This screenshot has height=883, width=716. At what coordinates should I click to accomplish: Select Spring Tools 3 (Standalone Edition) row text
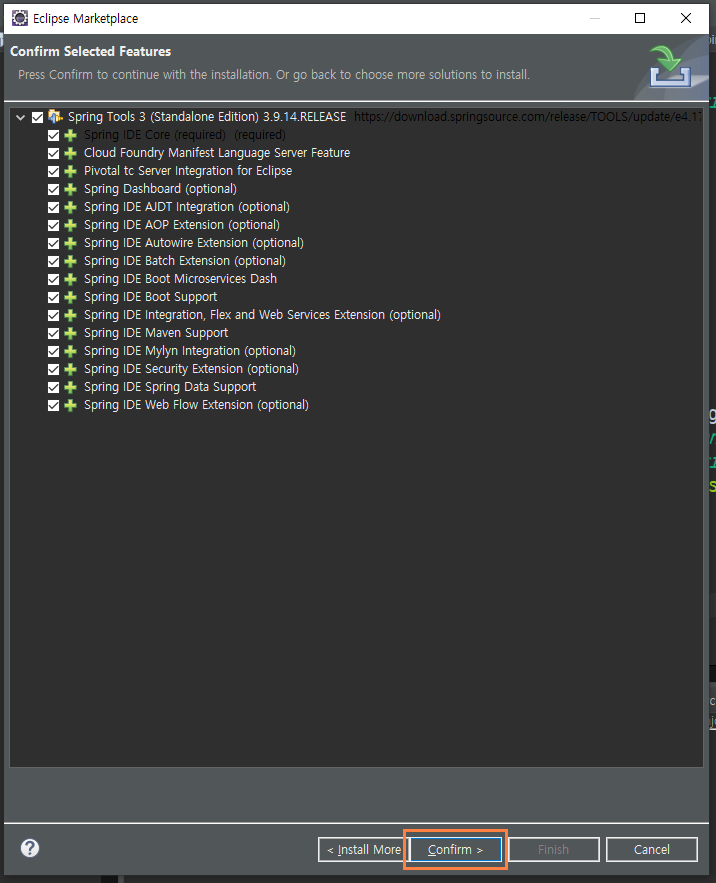tap(207, 117)
